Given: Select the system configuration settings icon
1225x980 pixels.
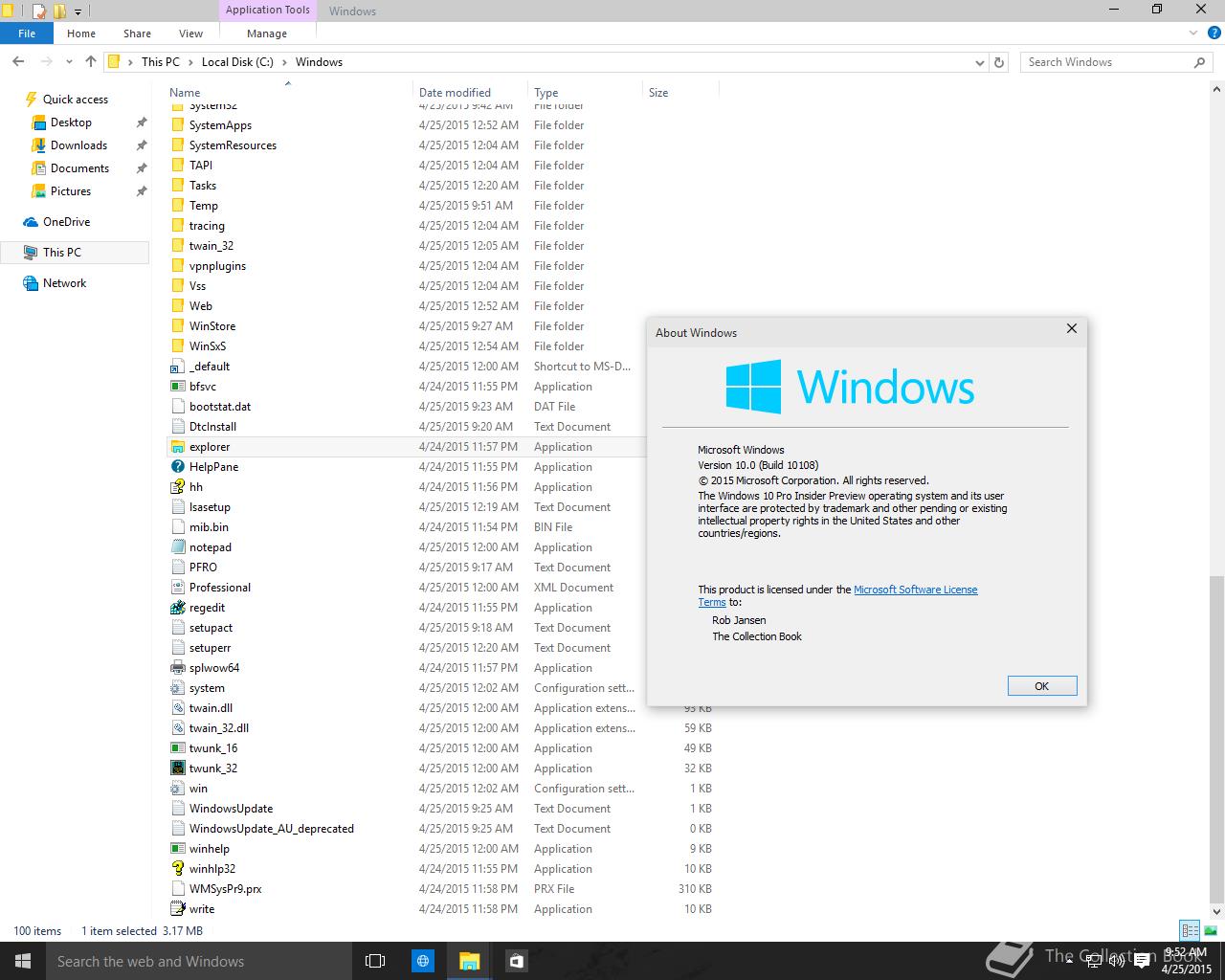Looking at the screenshot, I should (x=177, y=688).
